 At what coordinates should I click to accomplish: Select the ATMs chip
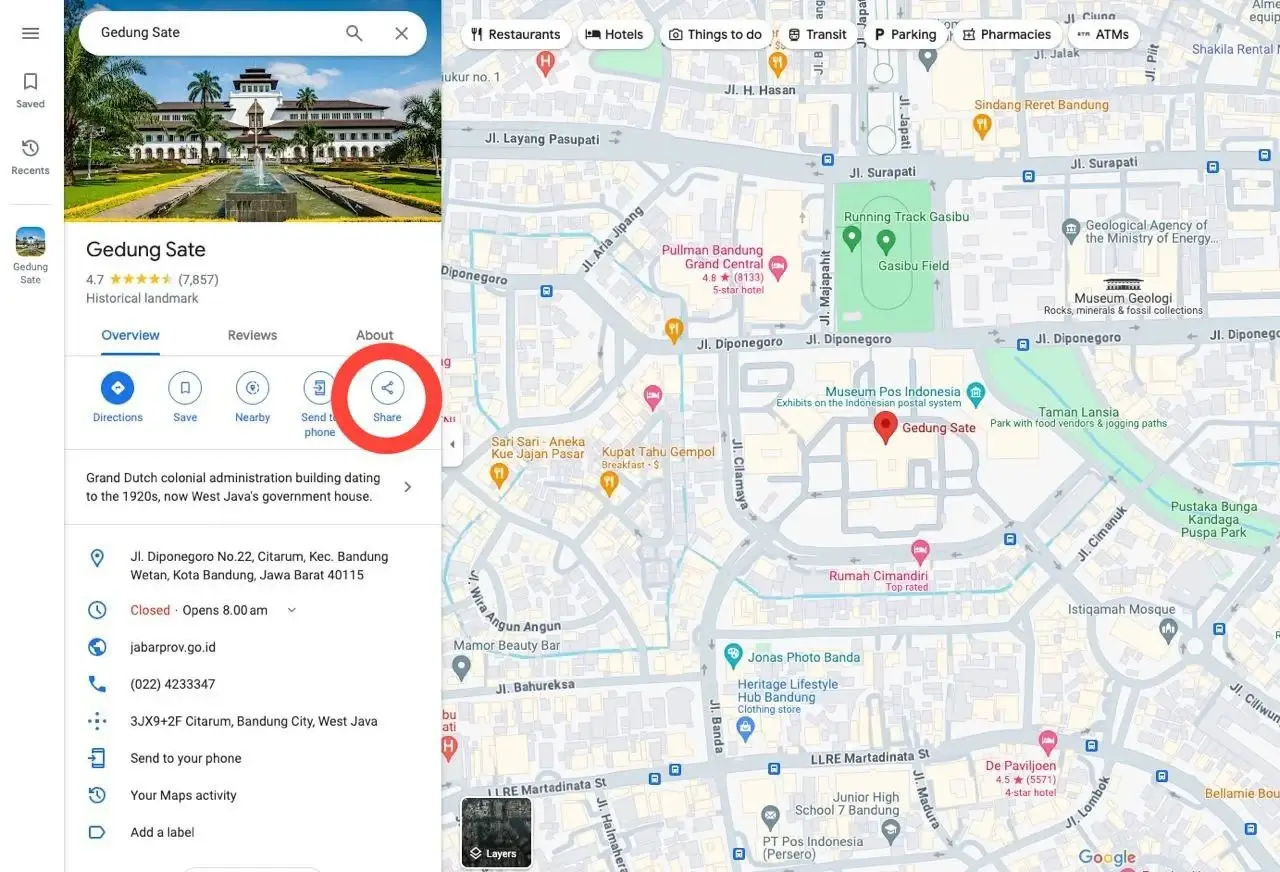(x=1103, y=34)
